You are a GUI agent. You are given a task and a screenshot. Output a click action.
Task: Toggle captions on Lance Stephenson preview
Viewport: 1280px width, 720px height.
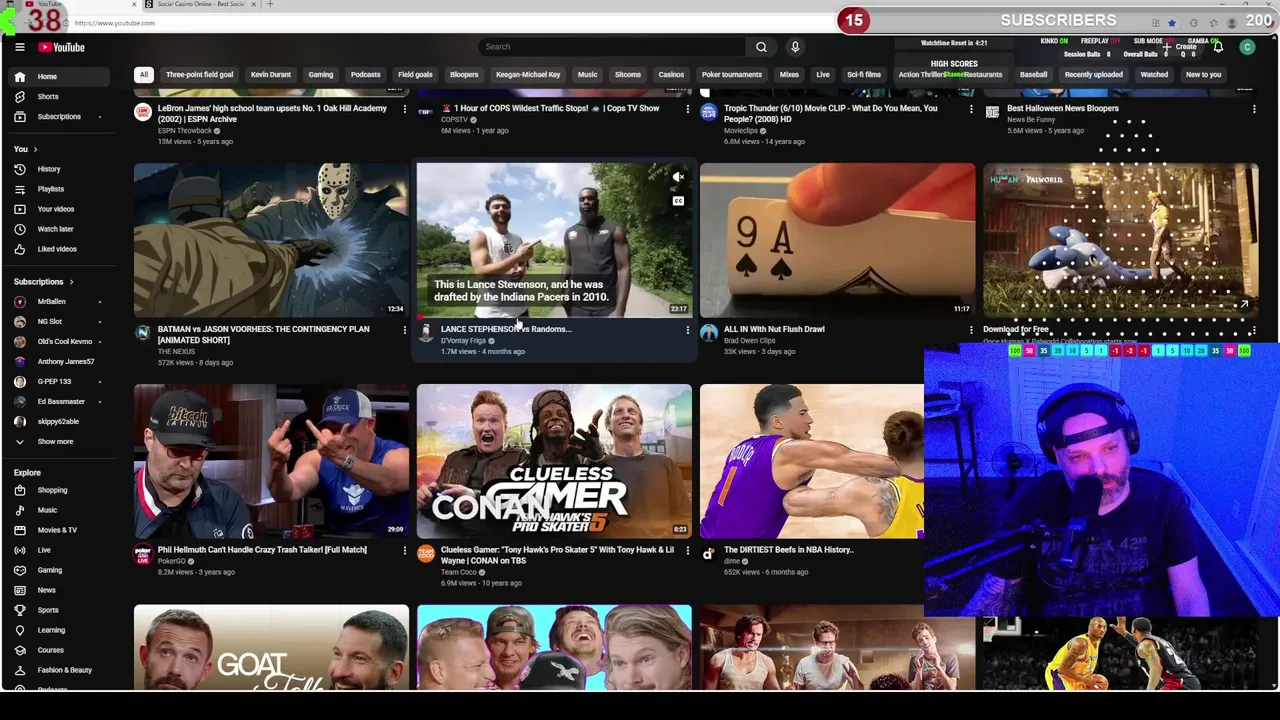[678, 201]
